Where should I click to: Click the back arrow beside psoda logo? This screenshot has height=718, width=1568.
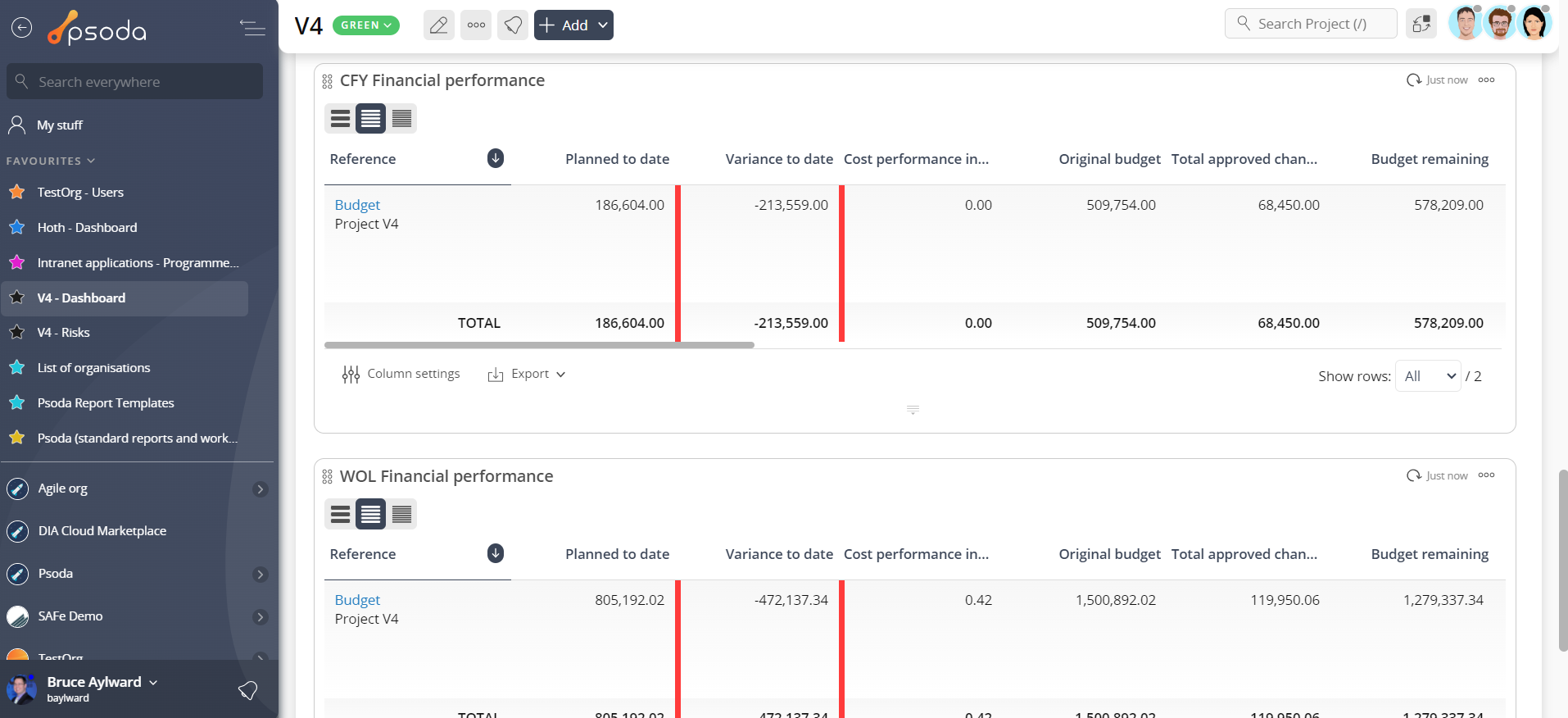coord(22,28)
